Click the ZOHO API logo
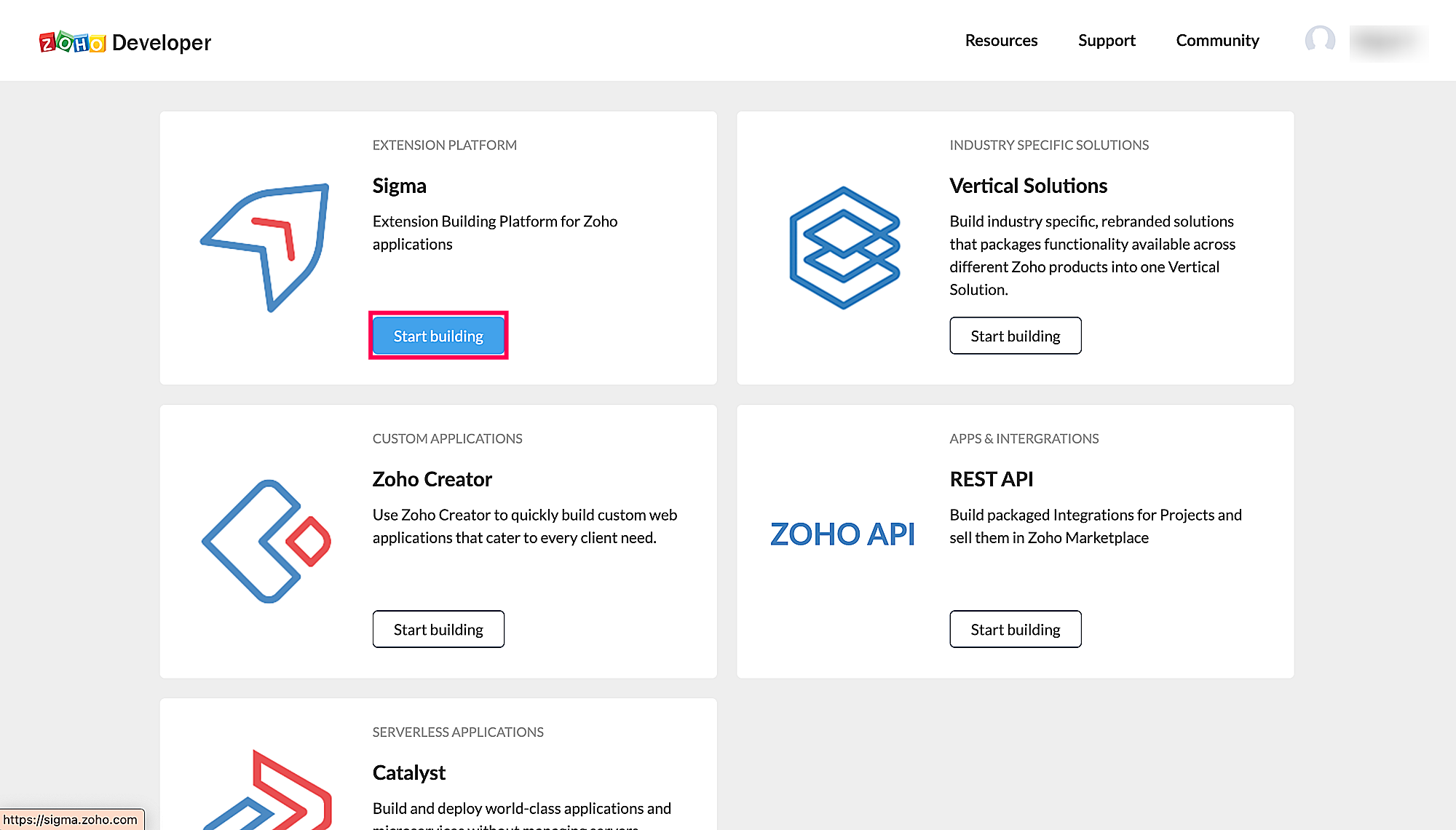Image resolution: width=1456 pixels, height=830 pixels. click(x=842, y=534)
